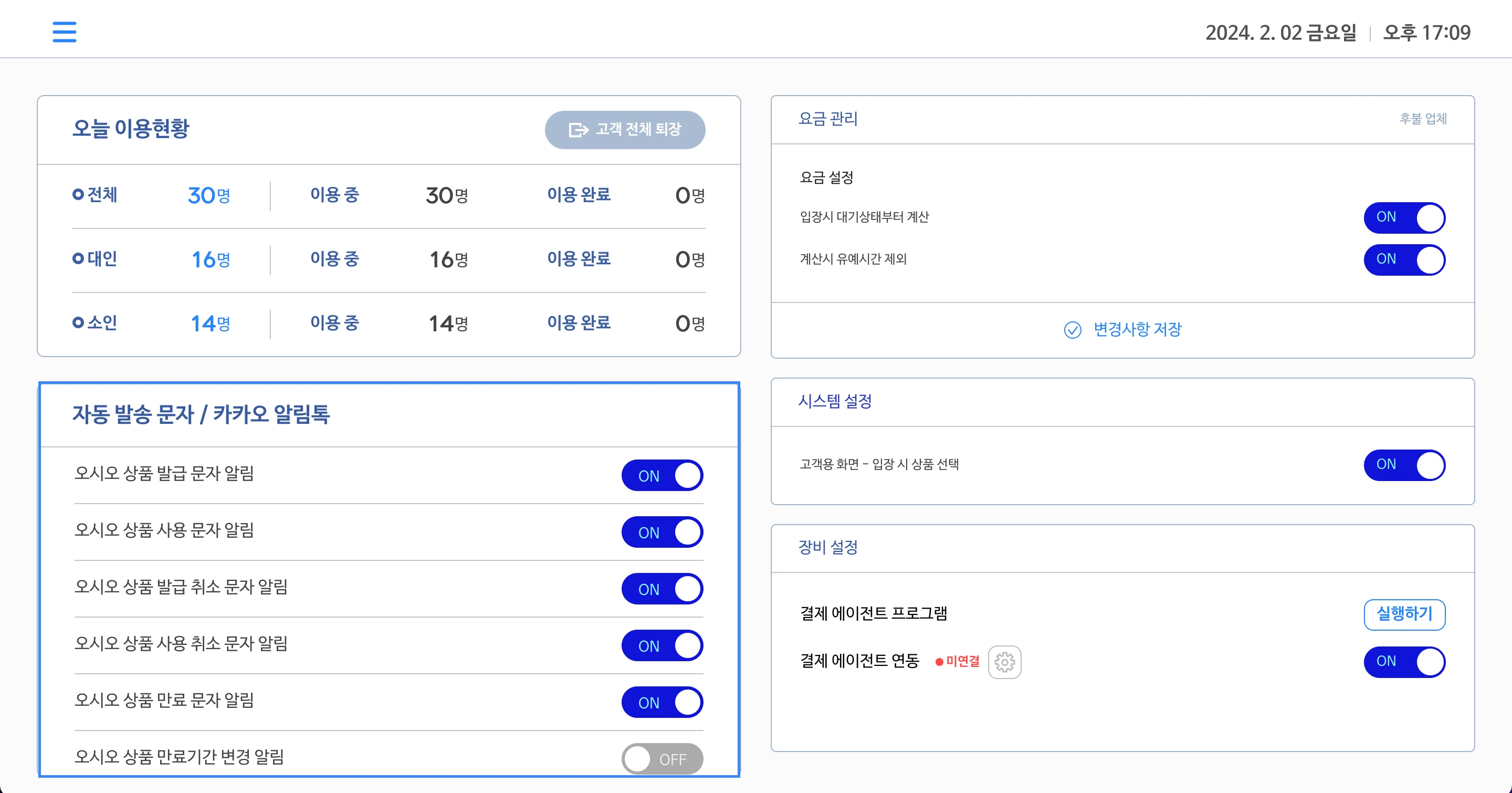Click 이용 완료 in the 전체 row
1512x793 pixels.
[579, 195]
